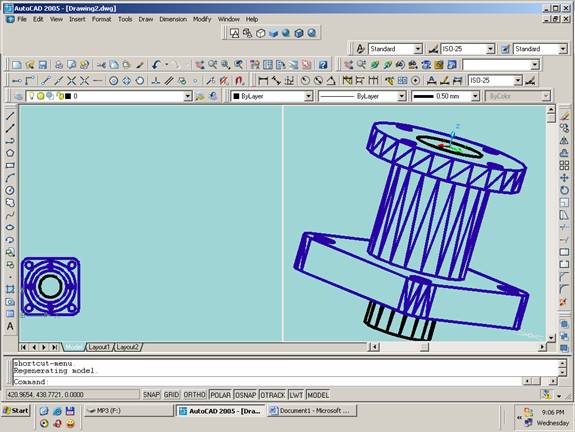Image resolution: width=575 pixels, height=432 pixels.
Task: Switch to the Layout2 tab
Action: click(x=127, y=347)
